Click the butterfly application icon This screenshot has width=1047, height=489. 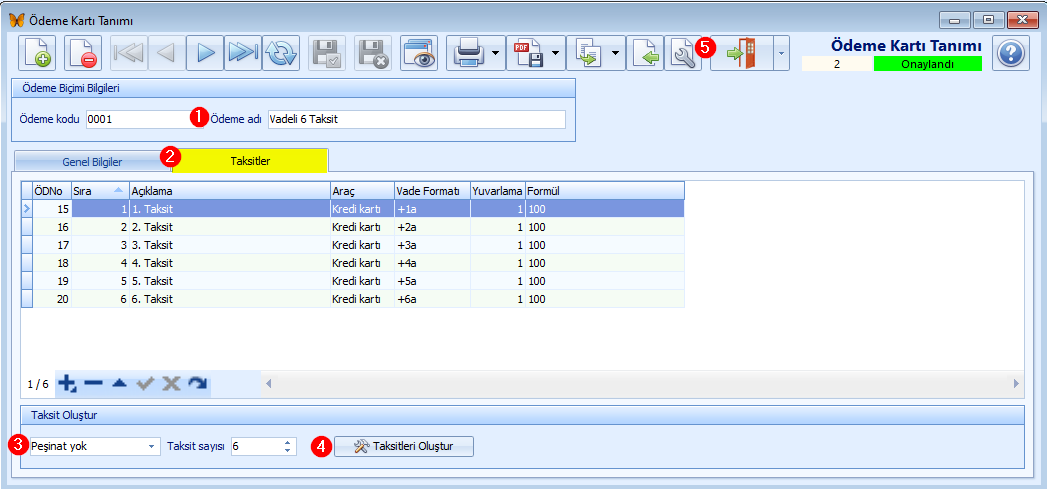coord(17,19)
